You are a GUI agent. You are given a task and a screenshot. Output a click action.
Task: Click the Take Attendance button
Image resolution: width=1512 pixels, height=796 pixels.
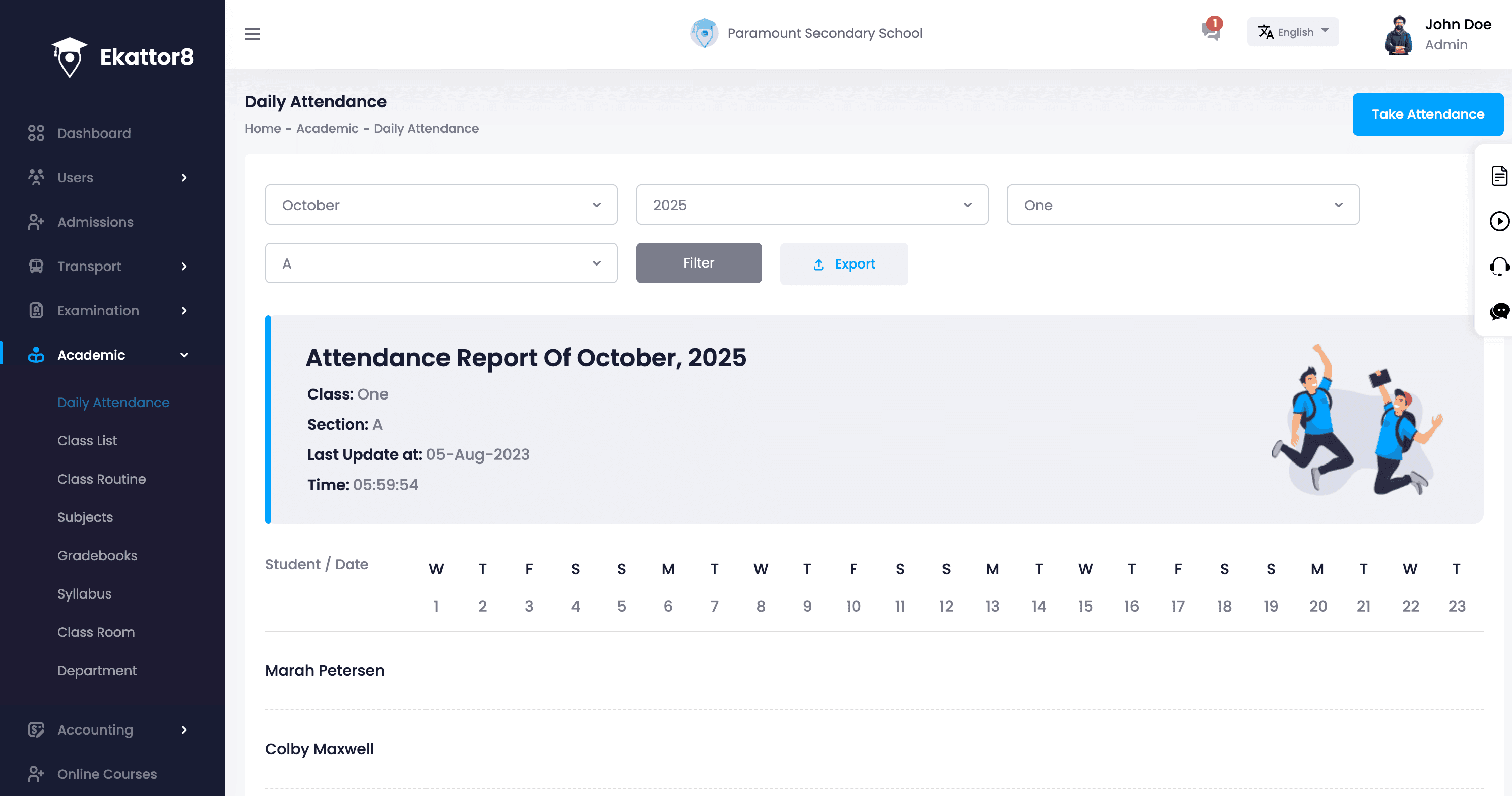point(1427,114)
